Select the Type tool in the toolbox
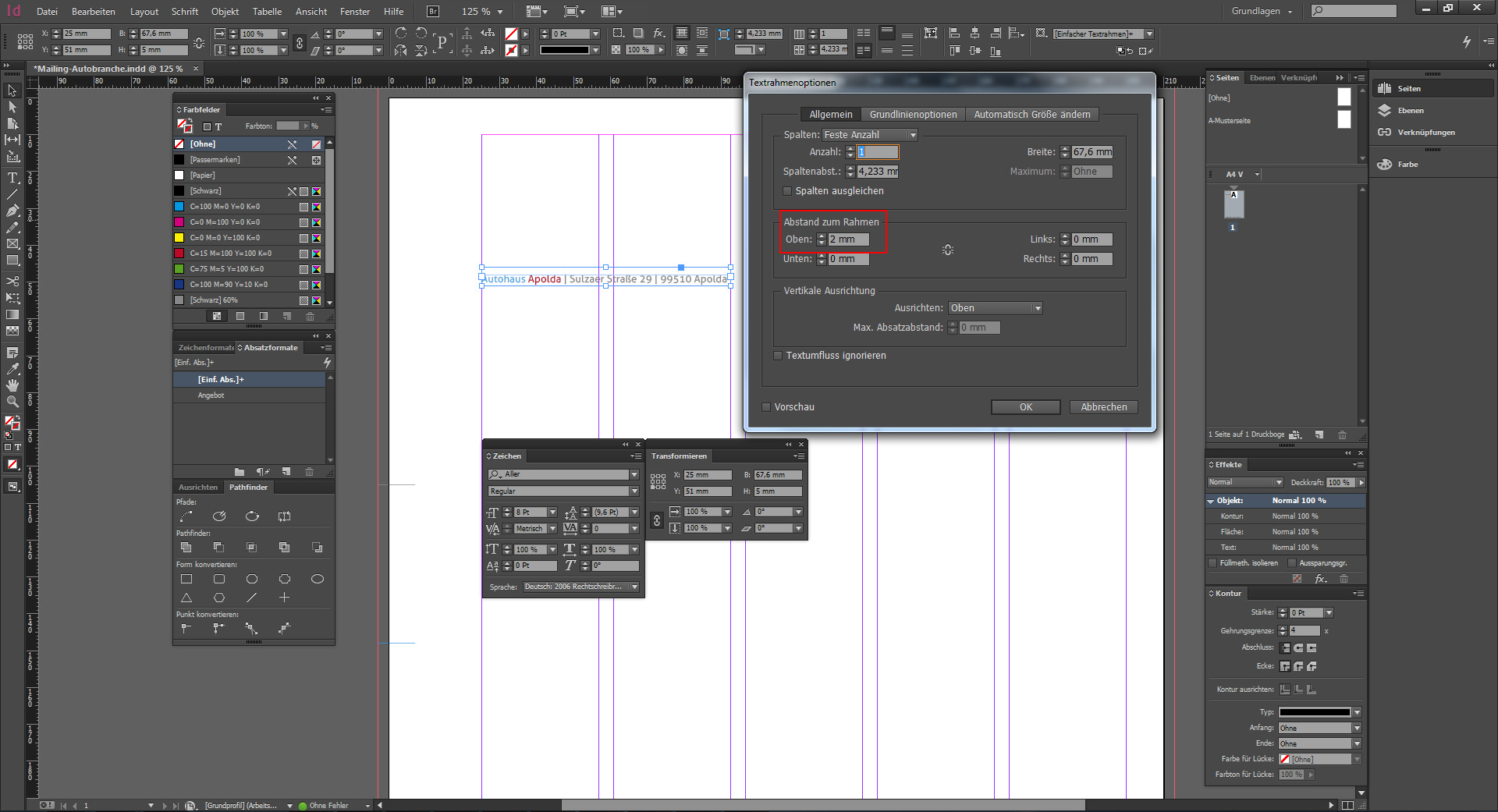 (x=12, y=178)
